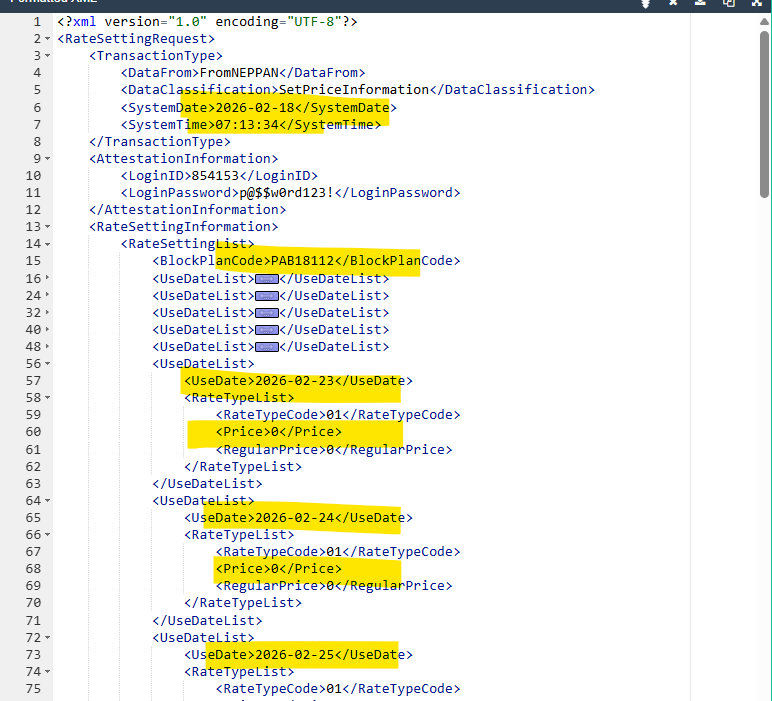Open folded placeholder on line 32 UseDateList
The width and height of the screenshot is (772, 701).
click(267, 313)
